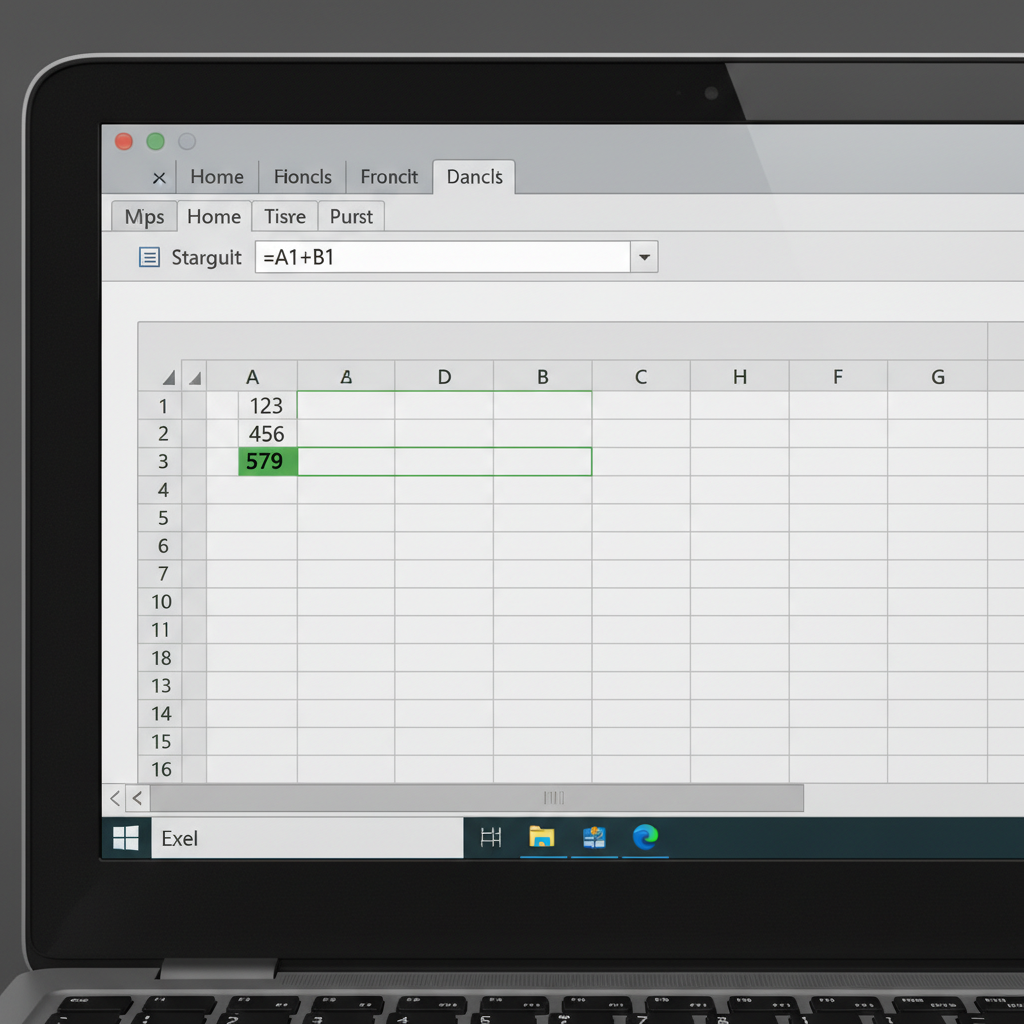This screenshot has width=1024, height=1024.
Task: Click the green macOS traffic-light button
Action: (155, 141)
